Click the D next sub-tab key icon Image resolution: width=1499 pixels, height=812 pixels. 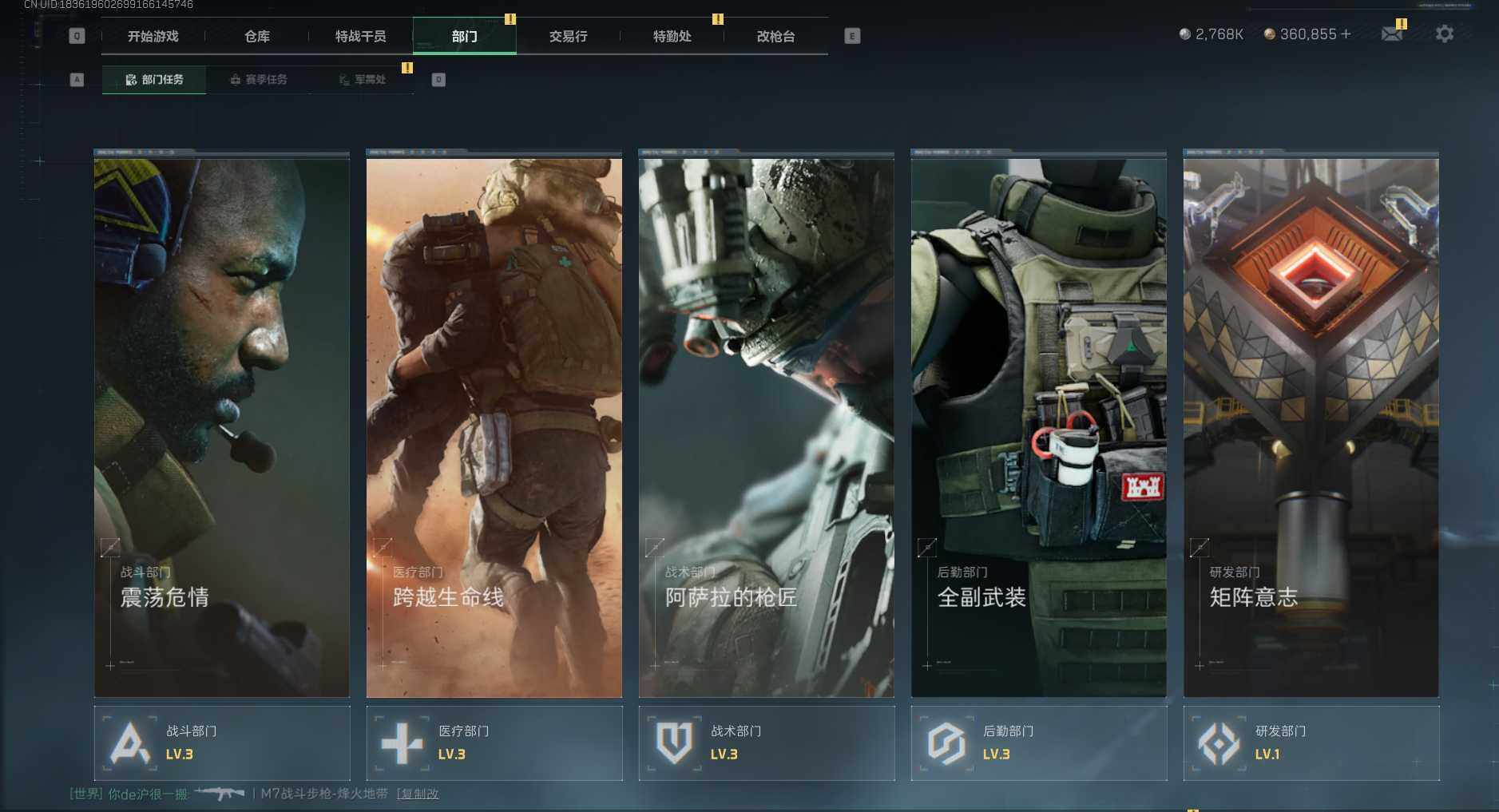[x=438, y=80]
